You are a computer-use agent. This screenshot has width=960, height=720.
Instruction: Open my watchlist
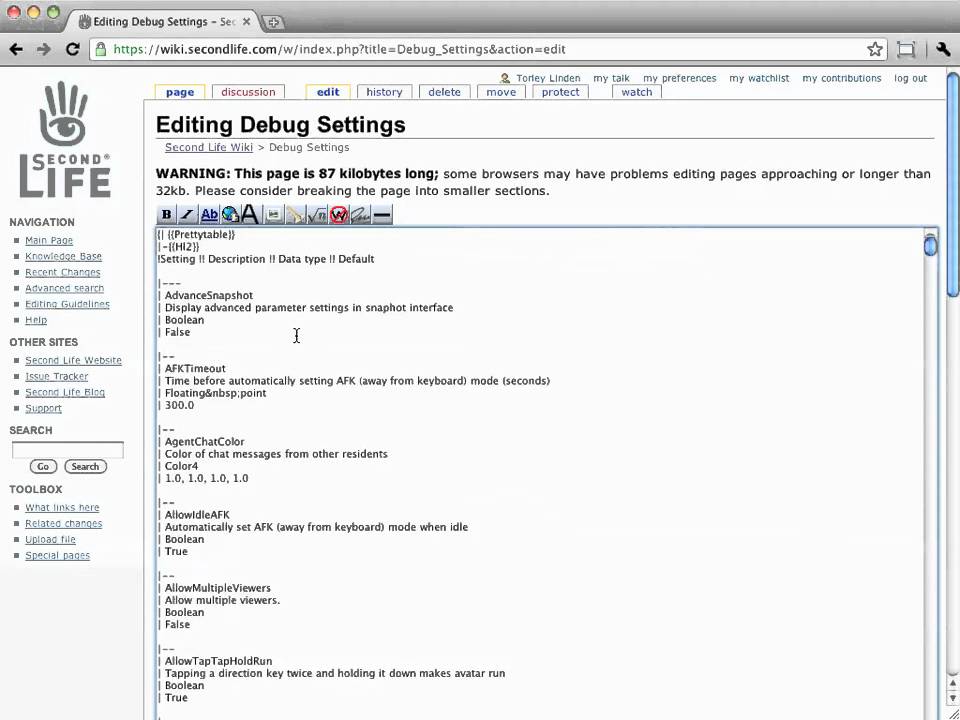click(759, 78)
